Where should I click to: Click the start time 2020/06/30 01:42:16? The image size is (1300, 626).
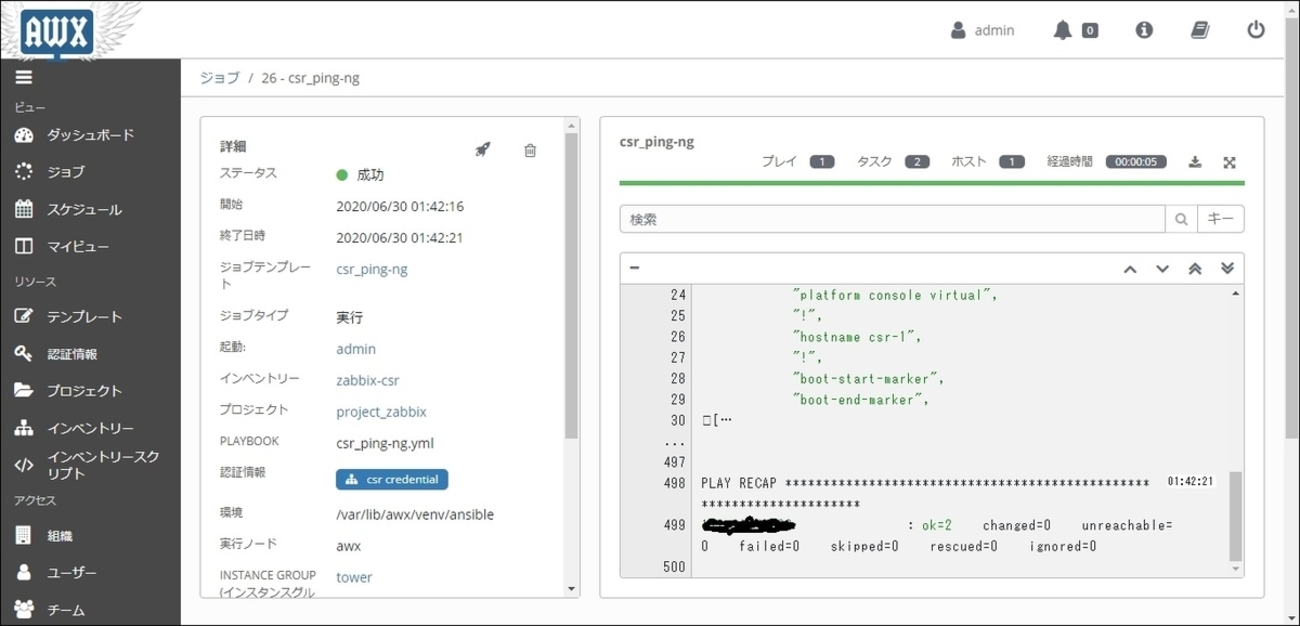pos(400,207)
